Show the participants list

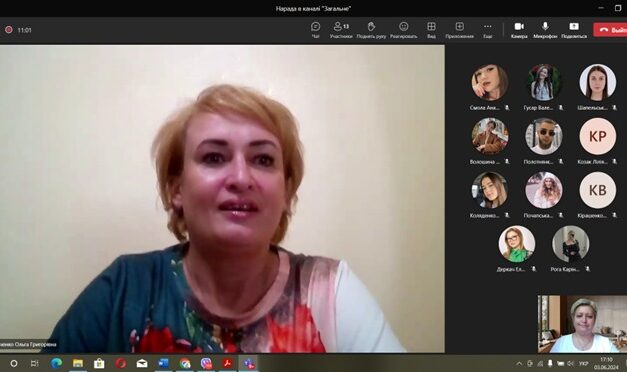[341, 30]
